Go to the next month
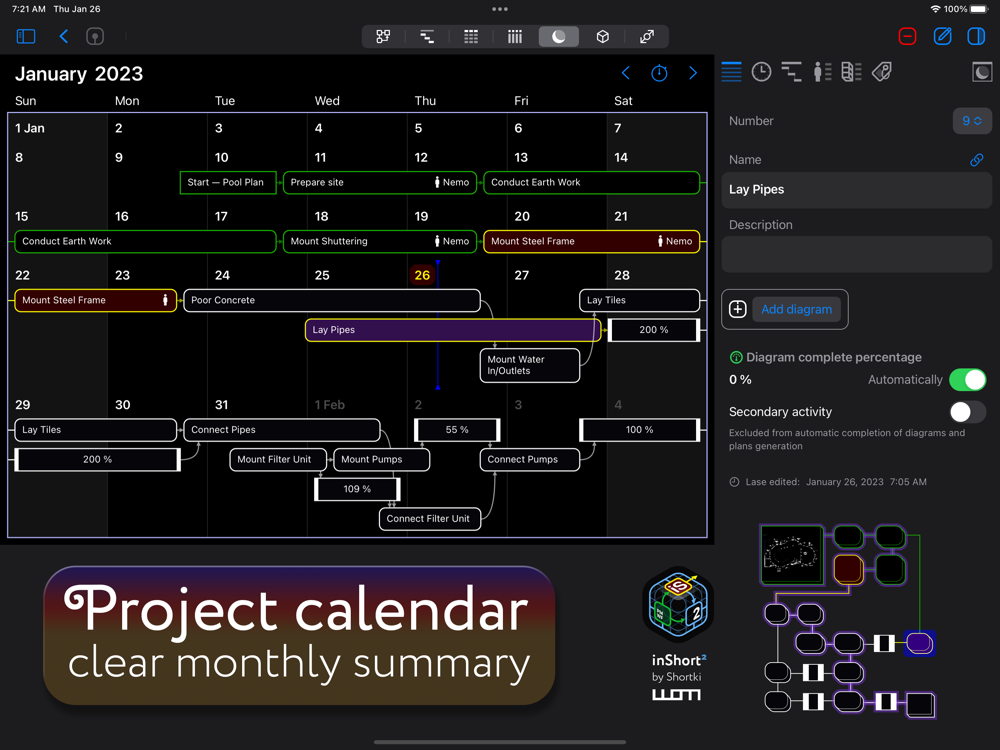1000x750 pixels. click(x=693, y=73)
